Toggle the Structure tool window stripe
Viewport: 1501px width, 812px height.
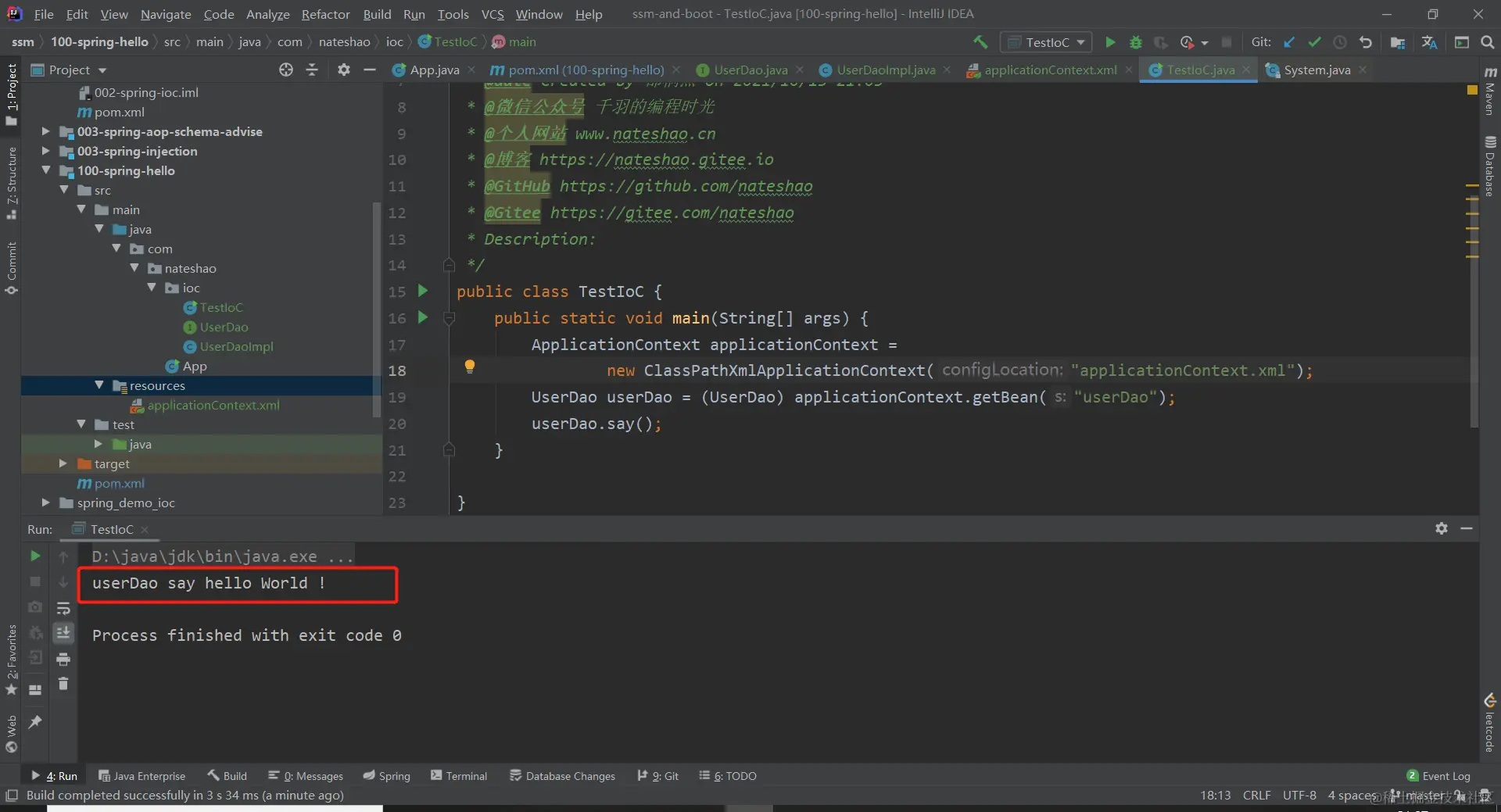12,183
